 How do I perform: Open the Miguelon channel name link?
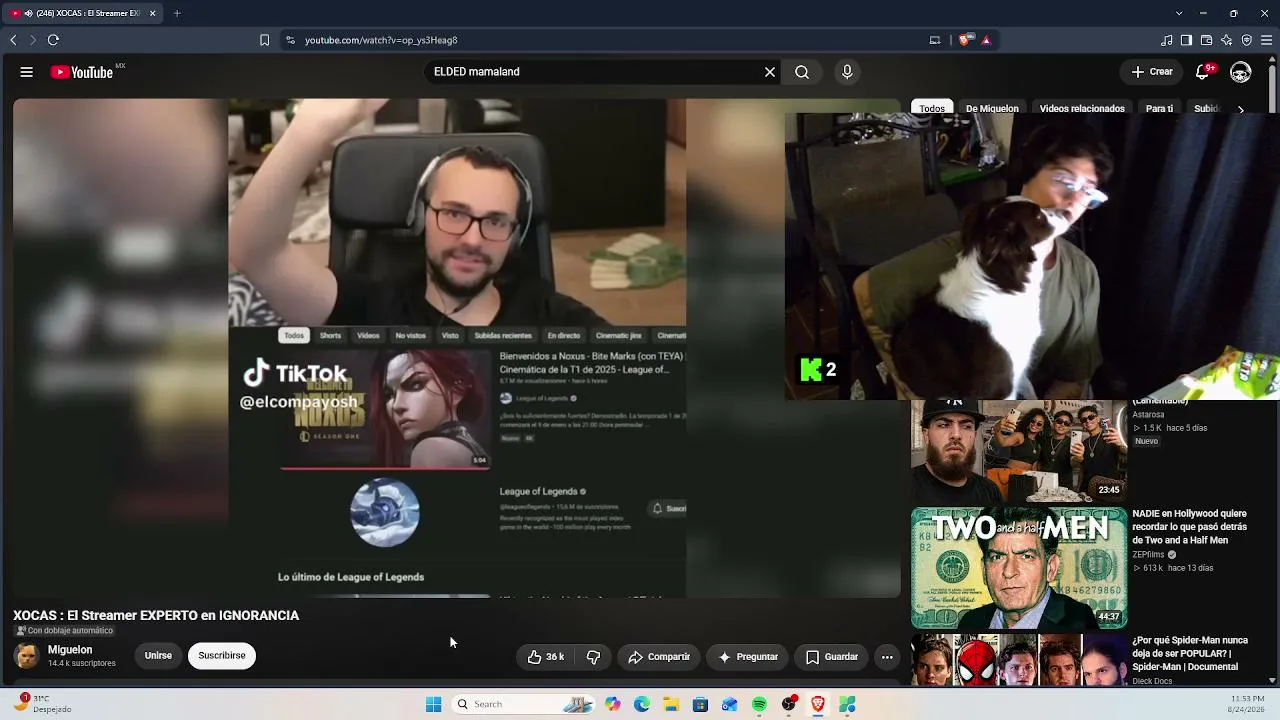[x=70, y=650]
